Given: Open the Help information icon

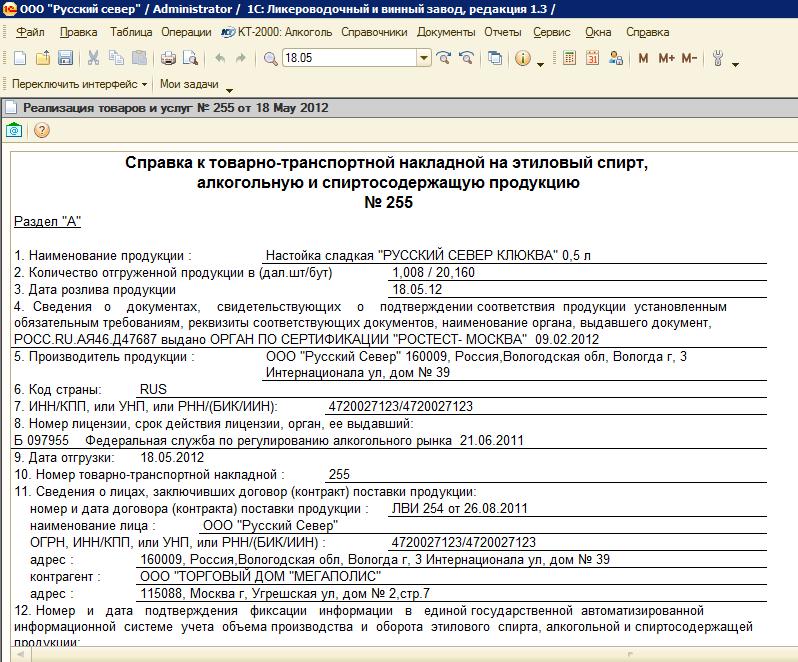Looking at the screenshot, I should coord(522,58).
